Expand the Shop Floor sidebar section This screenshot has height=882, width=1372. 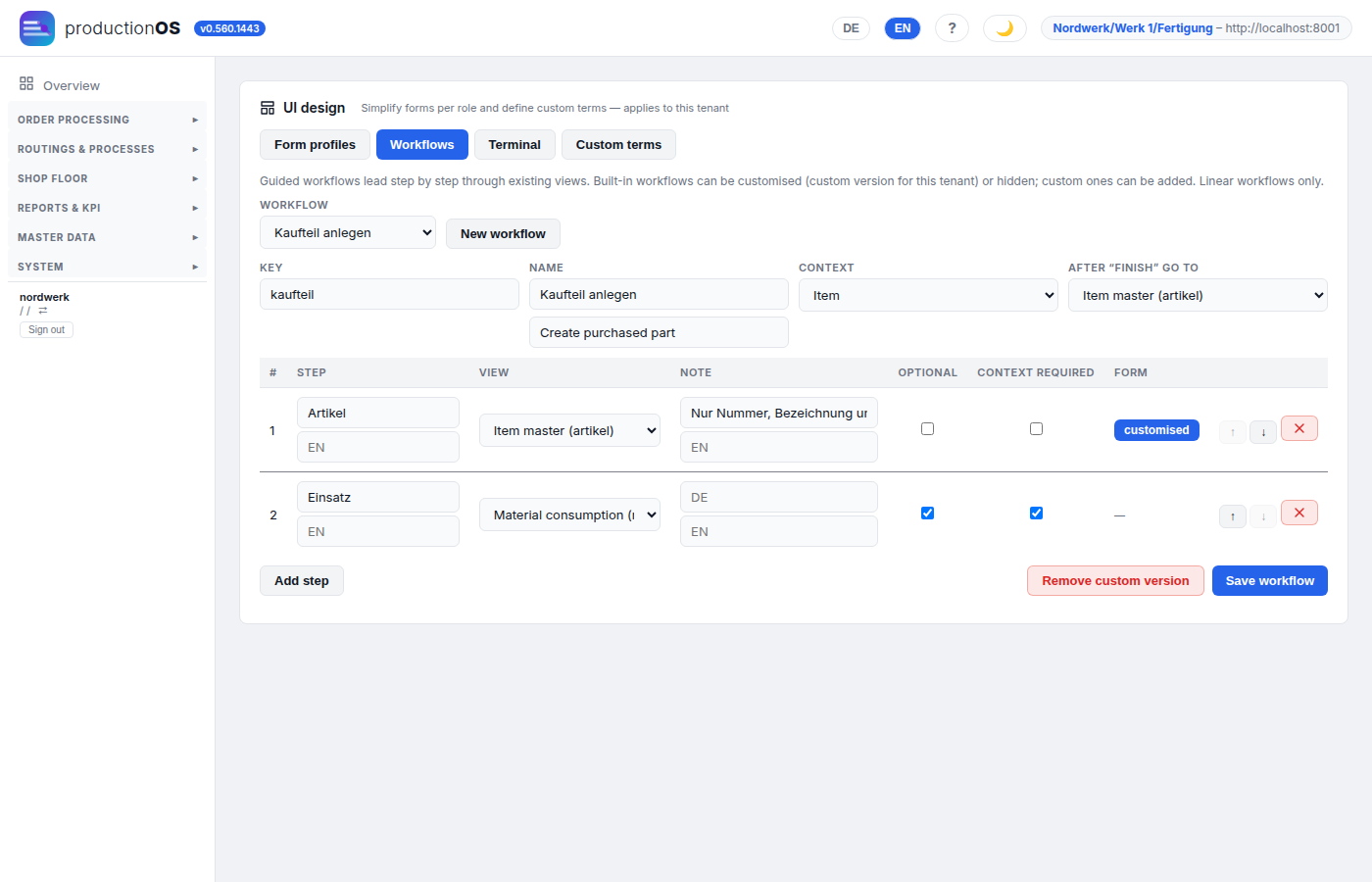click(x=107, y=178)
